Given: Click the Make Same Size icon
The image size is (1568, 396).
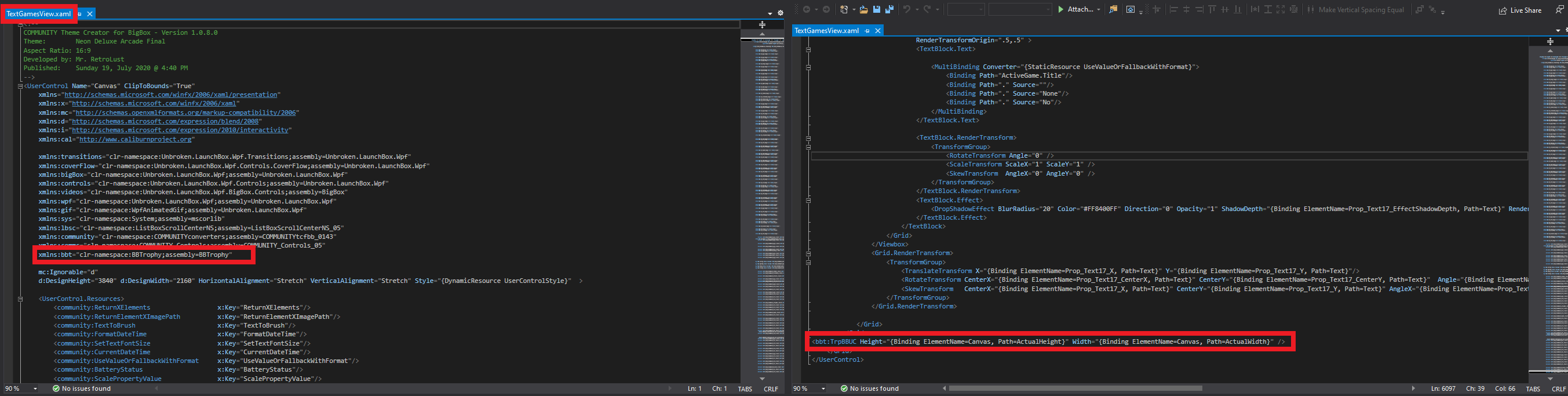Looking at the screenshot, I should 1281,9.
